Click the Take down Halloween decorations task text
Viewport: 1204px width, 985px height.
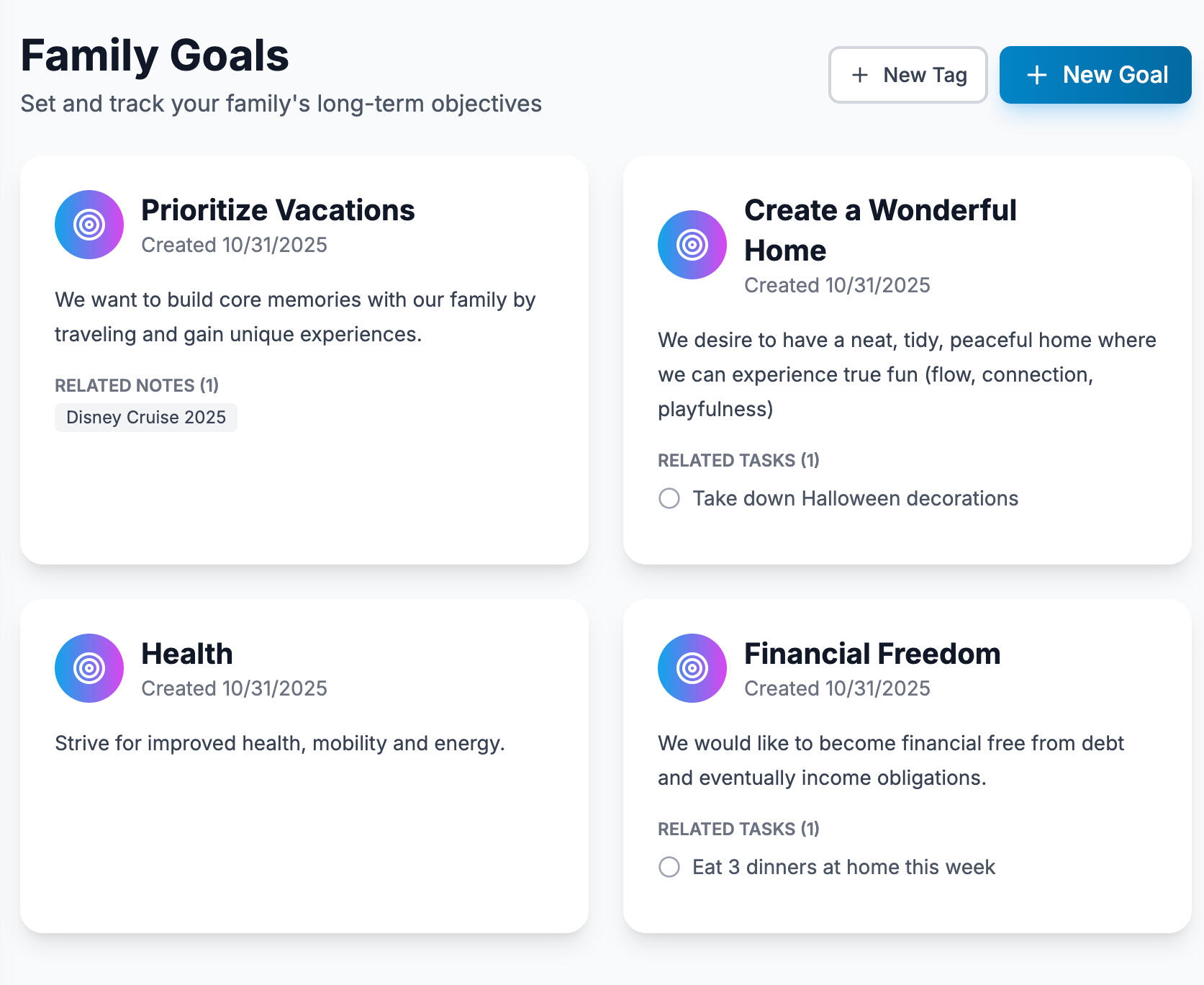click(855, 498)
